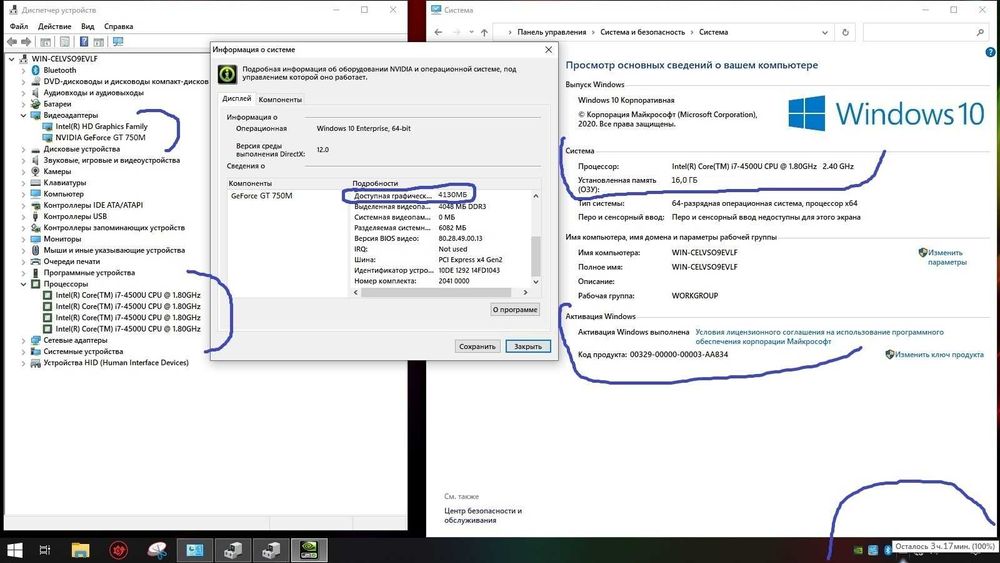Image resolution: width=1000 pixels, height=563 pixels.
Task: Click the horizontal scrollbar in details list
Action: [x=436, y=292]
